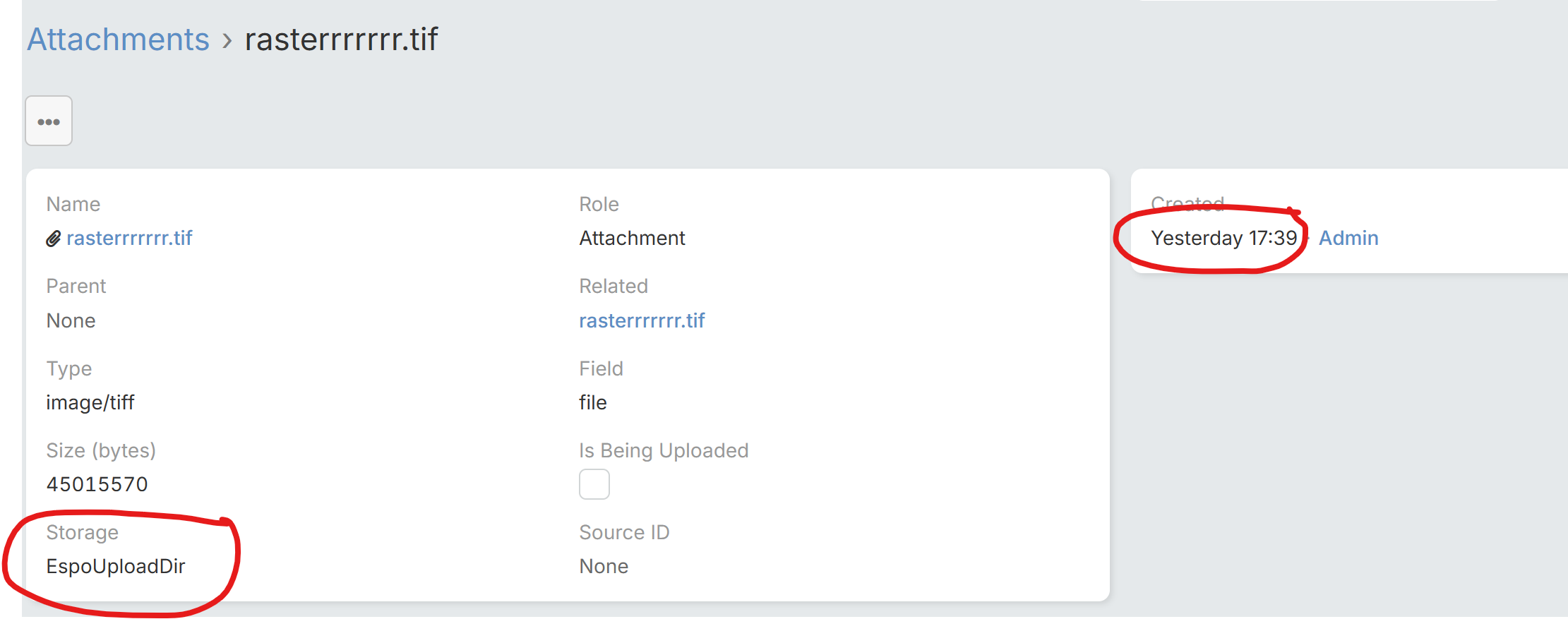
Task: Click the rasterrrrrrr.tif page title text
Action: pyautogui.click(x=342, y=39)
